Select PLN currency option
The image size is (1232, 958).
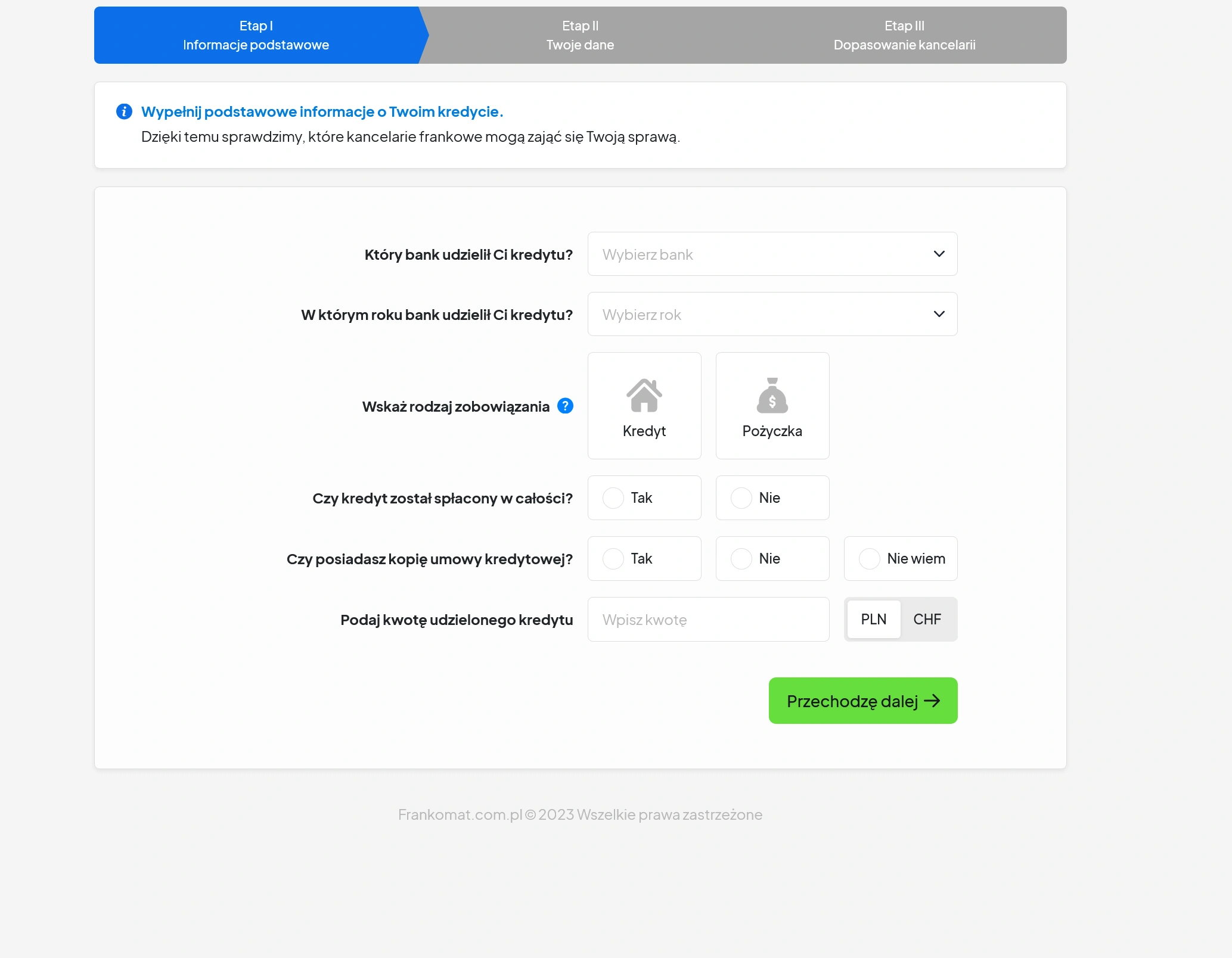(874, 619)
